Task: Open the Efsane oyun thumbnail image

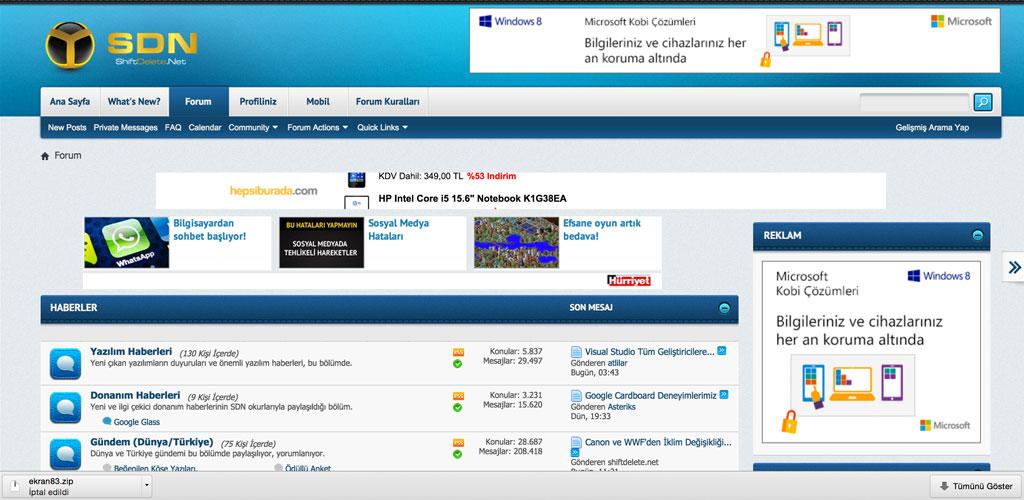Action: coord(517,243)
